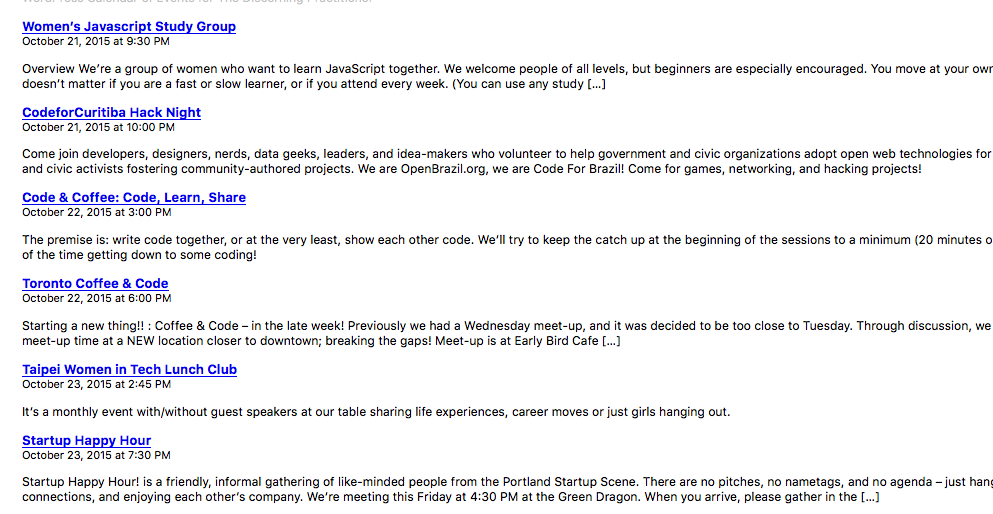Select the October 23, 2015 at 2:45 PM date

96,384
